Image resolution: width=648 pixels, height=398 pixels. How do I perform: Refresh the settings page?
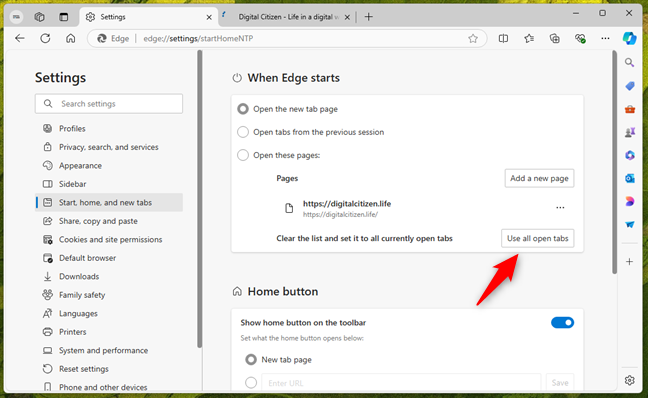pyautogui.click(x=45, y=38)
